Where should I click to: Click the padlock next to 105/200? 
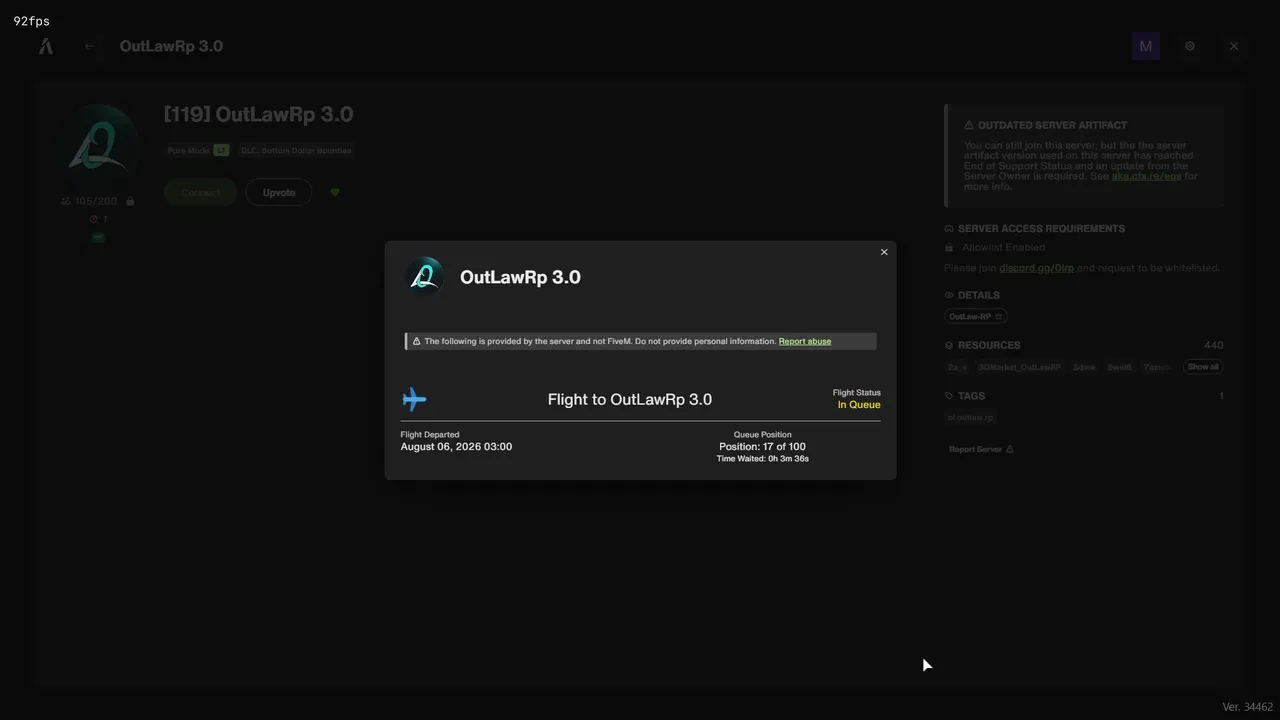[x=130, y=201]
